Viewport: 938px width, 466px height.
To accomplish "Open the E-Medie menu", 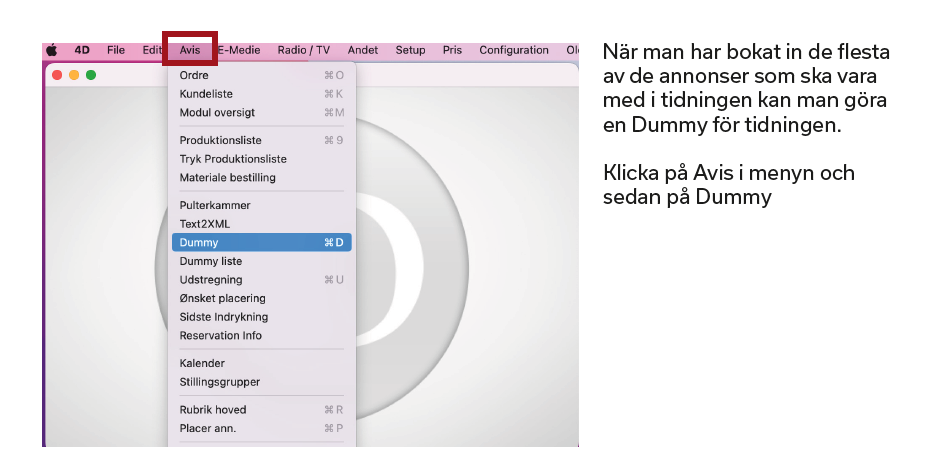I will pos(240,50).
